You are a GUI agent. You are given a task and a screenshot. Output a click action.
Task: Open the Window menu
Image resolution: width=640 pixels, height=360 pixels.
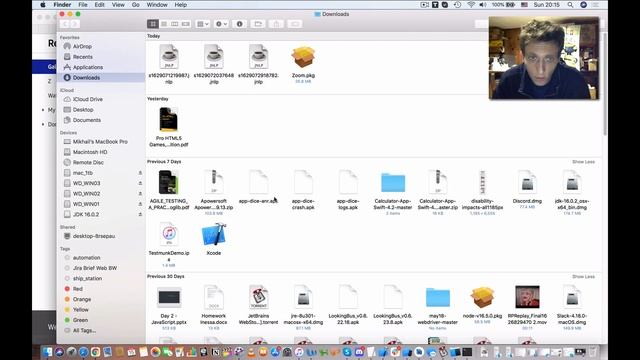pos(157,5)
